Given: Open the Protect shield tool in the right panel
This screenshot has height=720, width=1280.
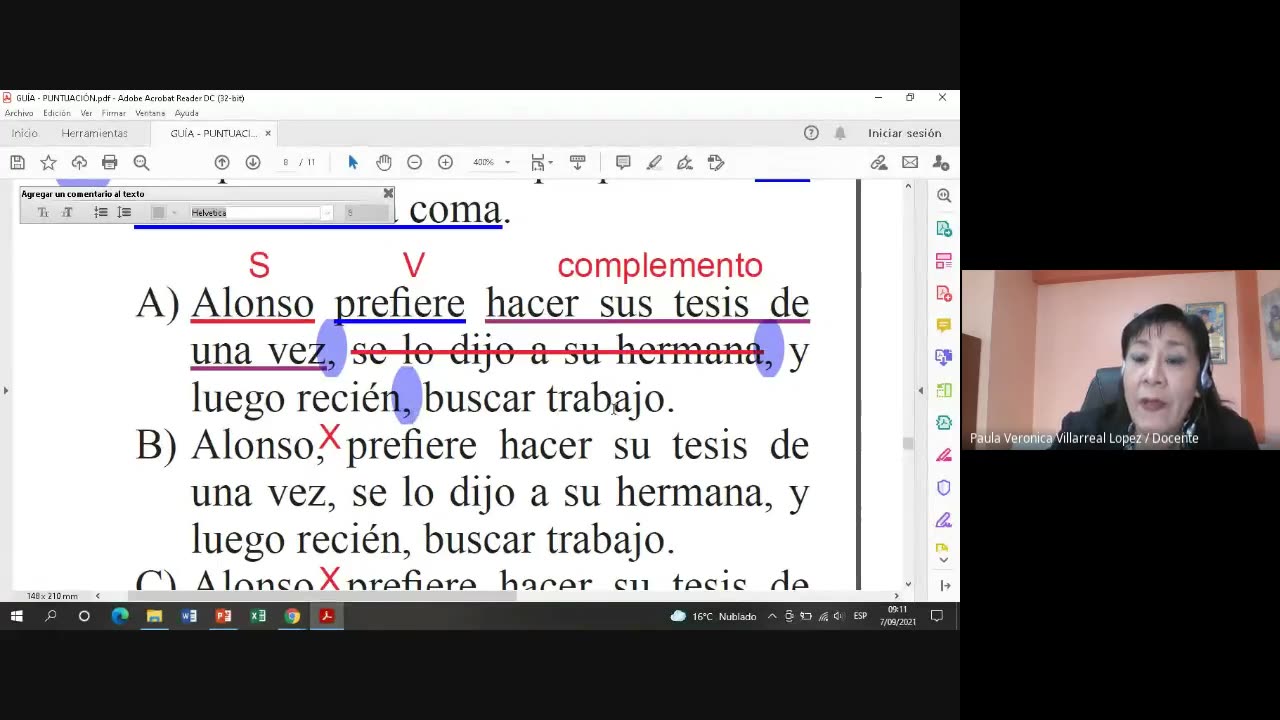Looking at the screenshot, I should (943, 487).
